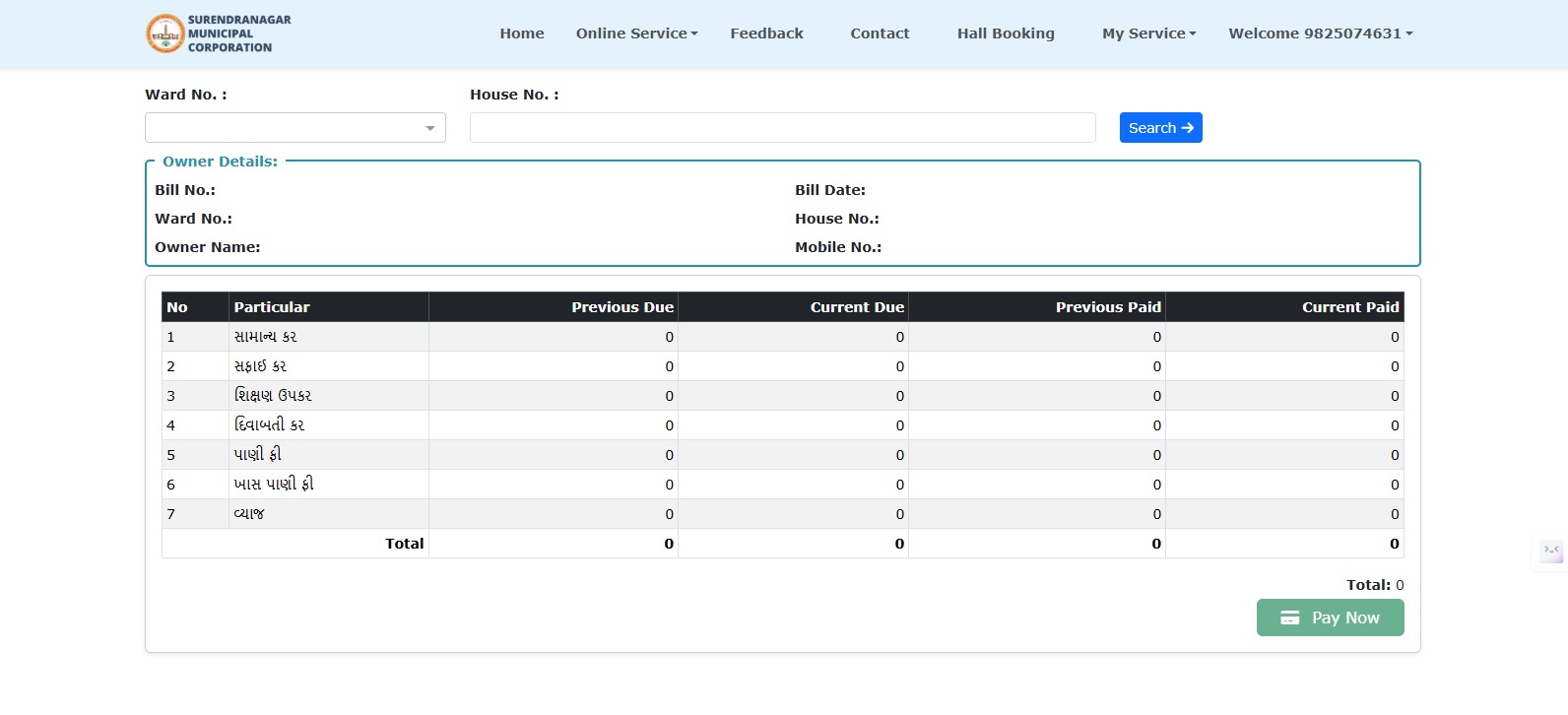The width and height of the screenshot is (1568, 715).
Task: Click the floating widget icon at right edge
Action: pyautogui.click(x=1551, y=550)
